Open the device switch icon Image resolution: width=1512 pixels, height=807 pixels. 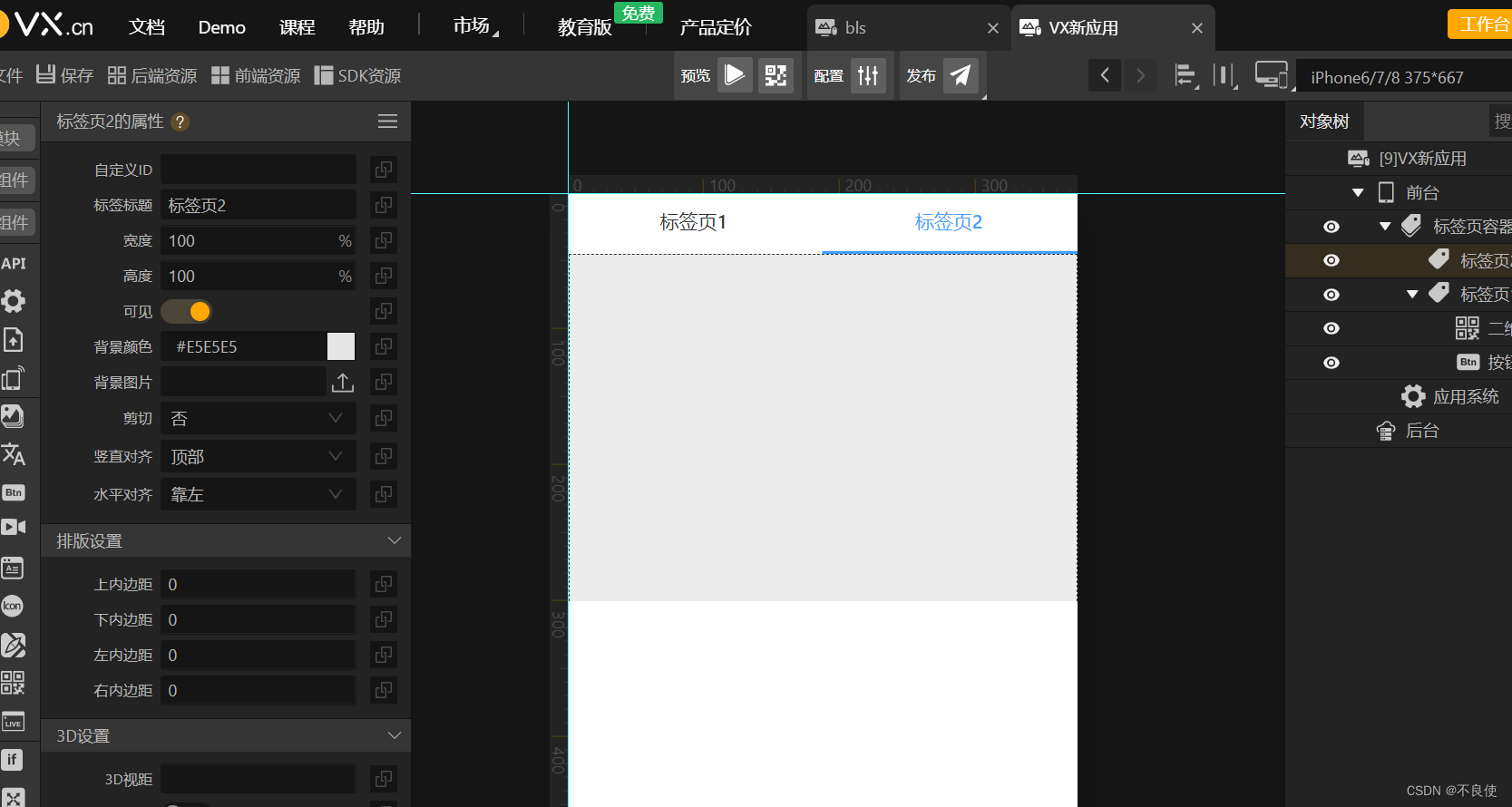[1272, 75]
